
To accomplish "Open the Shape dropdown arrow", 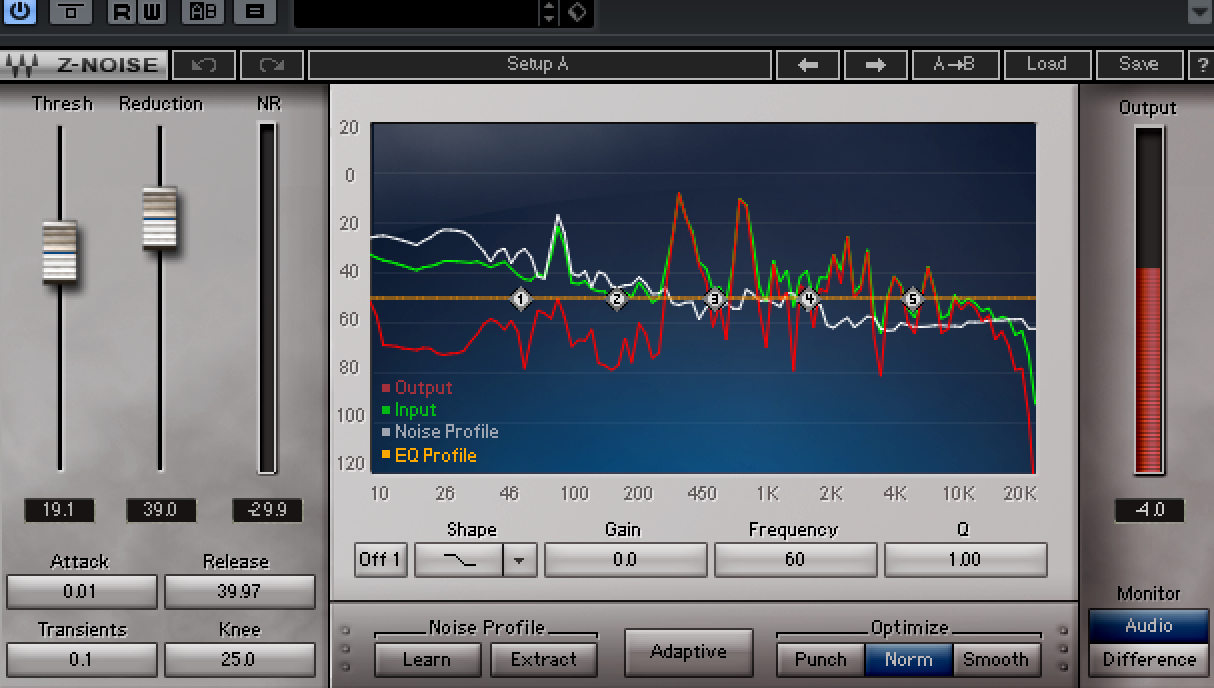I will pos(519,560).
